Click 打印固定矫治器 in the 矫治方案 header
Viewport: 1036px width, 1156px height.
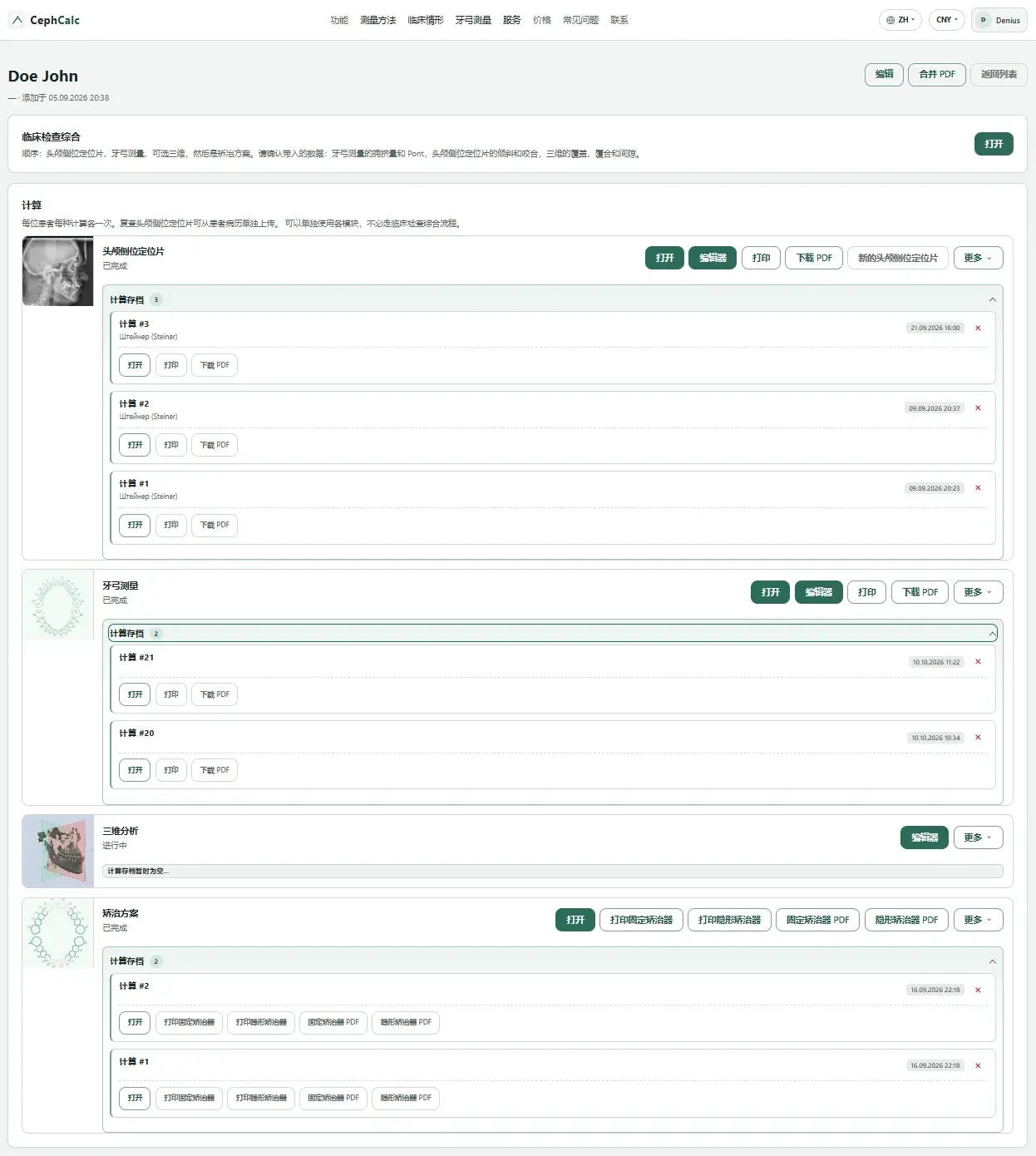tap(641, 920)
